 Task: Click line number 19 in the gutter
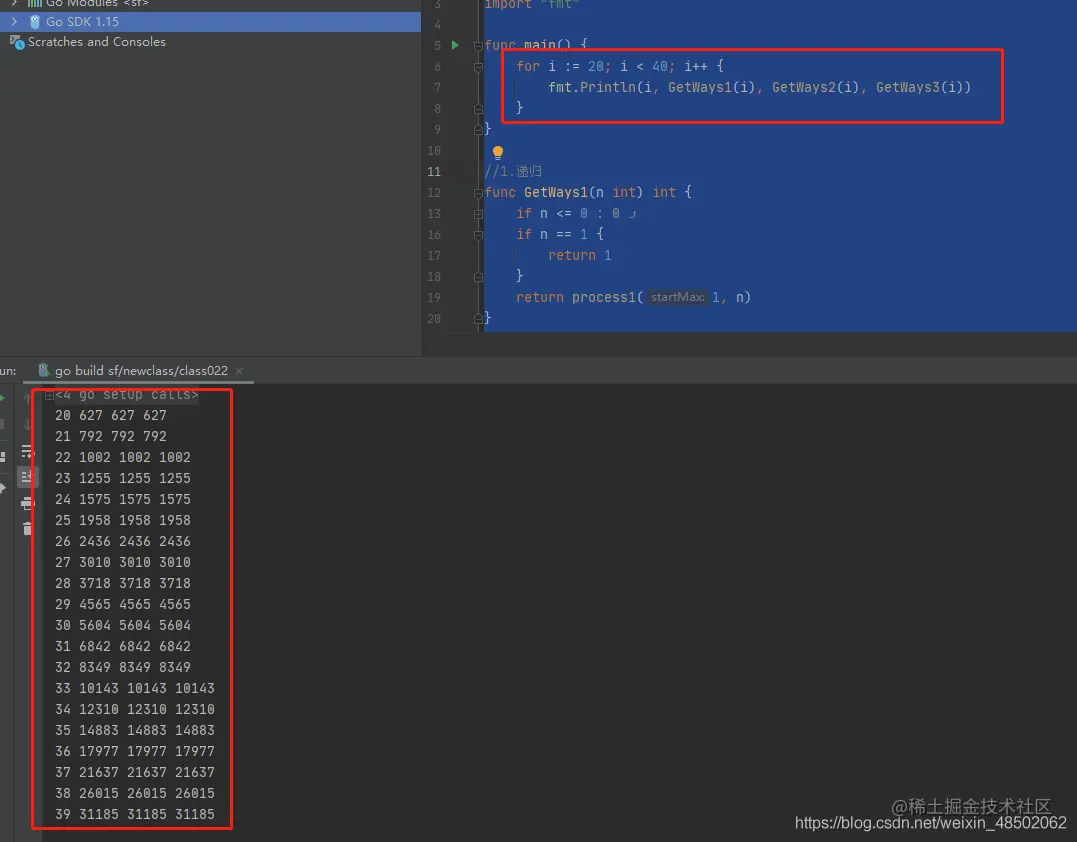[434, 297]
